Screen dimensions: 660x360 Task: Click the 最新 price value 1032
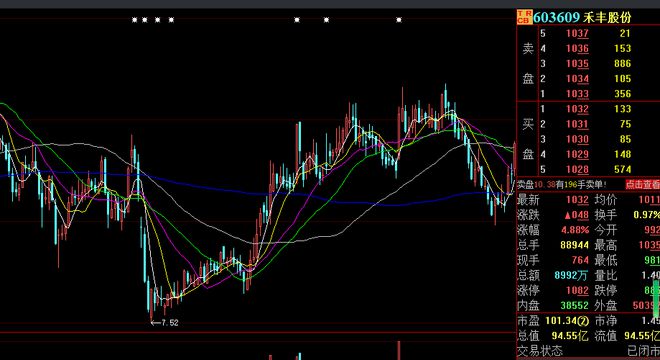tap(577, 200)
